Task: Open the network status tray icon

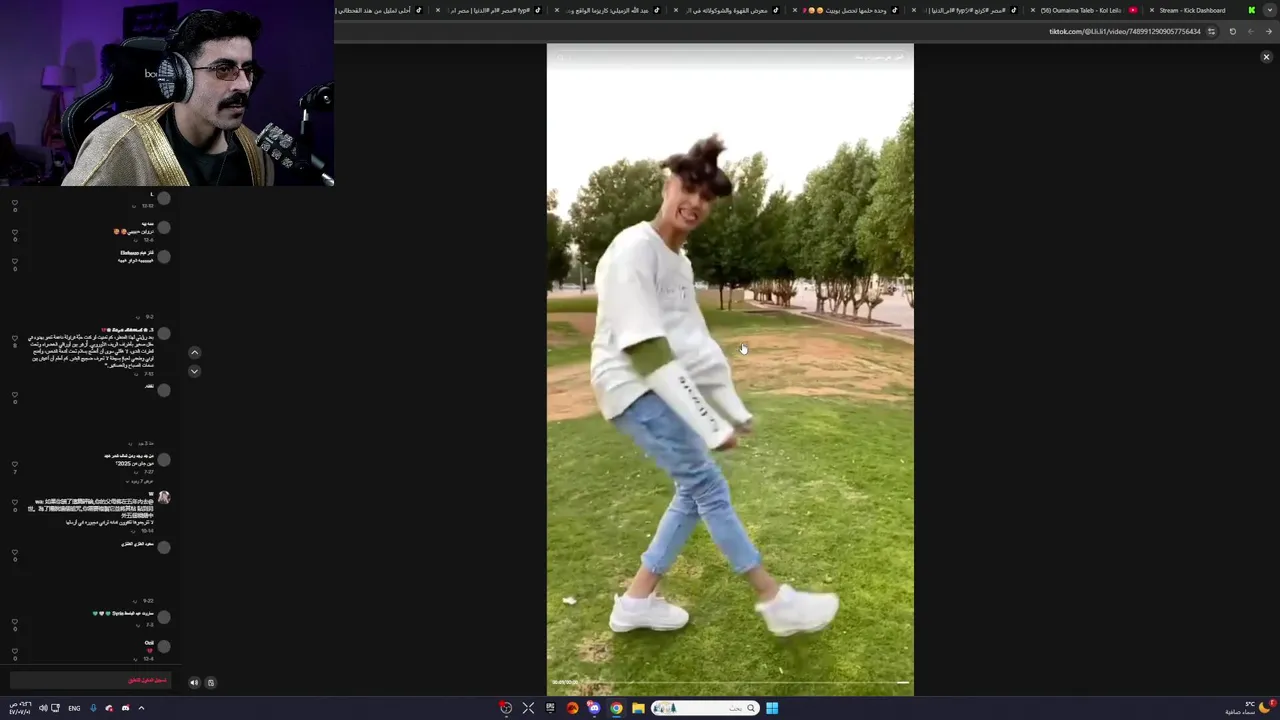Action: 55,708
